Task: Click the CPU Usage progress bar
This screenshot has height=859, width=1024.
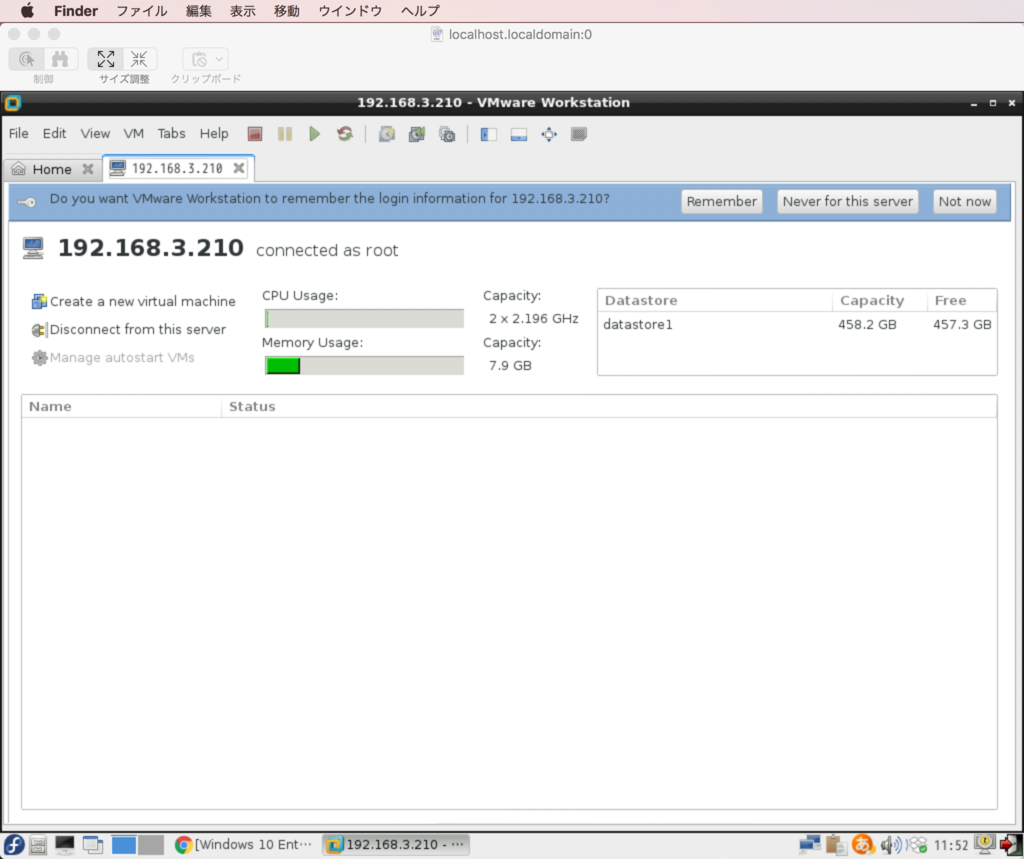Action: point(364,318)
